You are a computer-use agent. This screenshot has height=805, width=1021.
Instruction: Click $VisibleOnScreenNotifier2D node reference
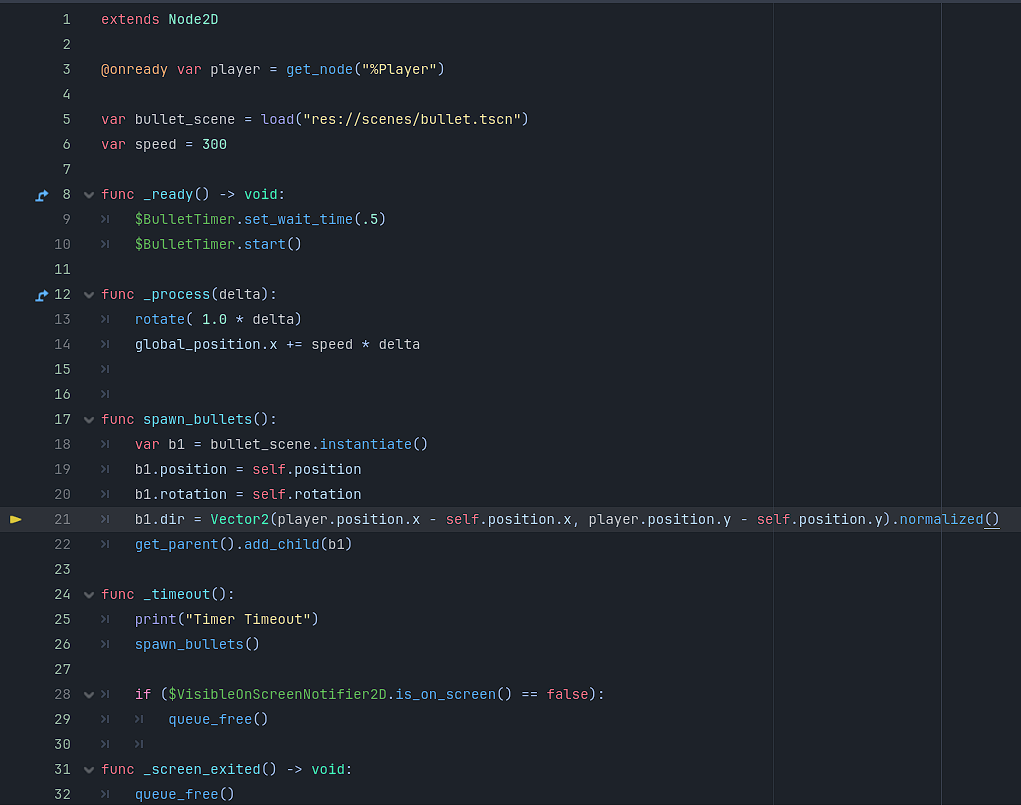[x=277, y=694]
